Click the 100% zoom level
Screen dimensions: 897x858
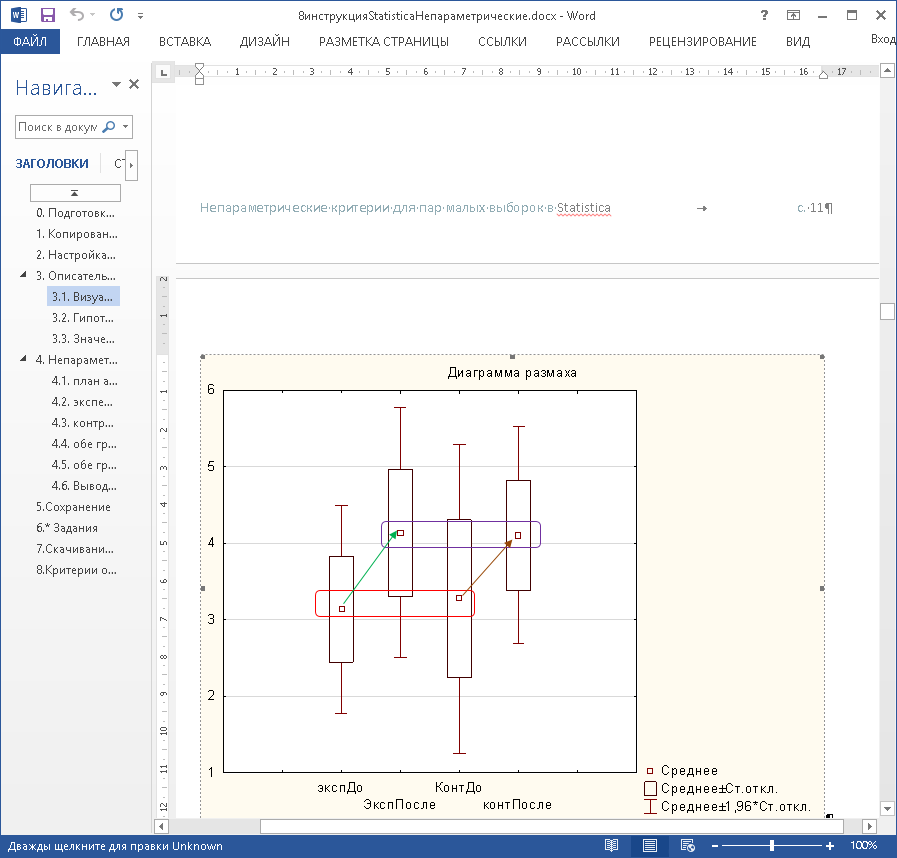[864, 845]
